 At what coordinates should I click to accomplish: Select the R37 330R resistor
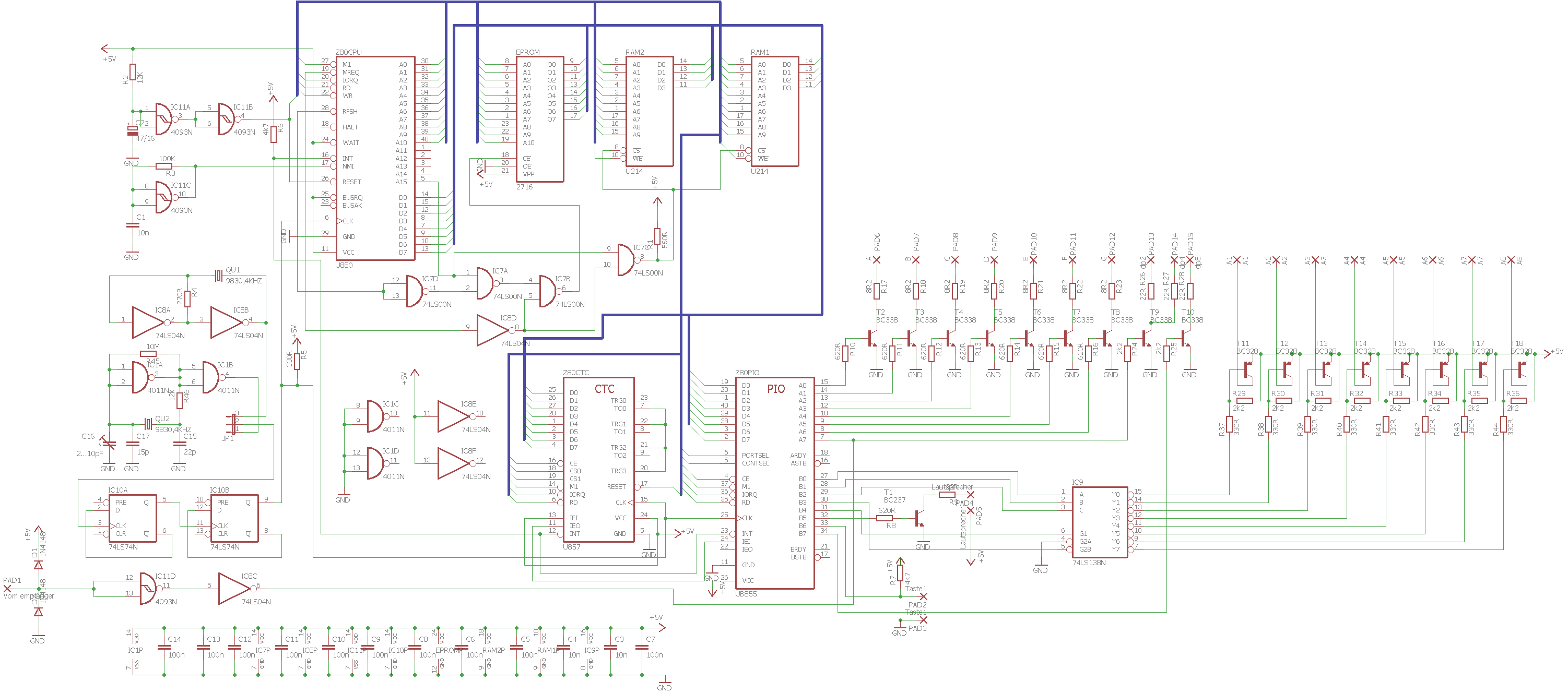click(1230, 425)
